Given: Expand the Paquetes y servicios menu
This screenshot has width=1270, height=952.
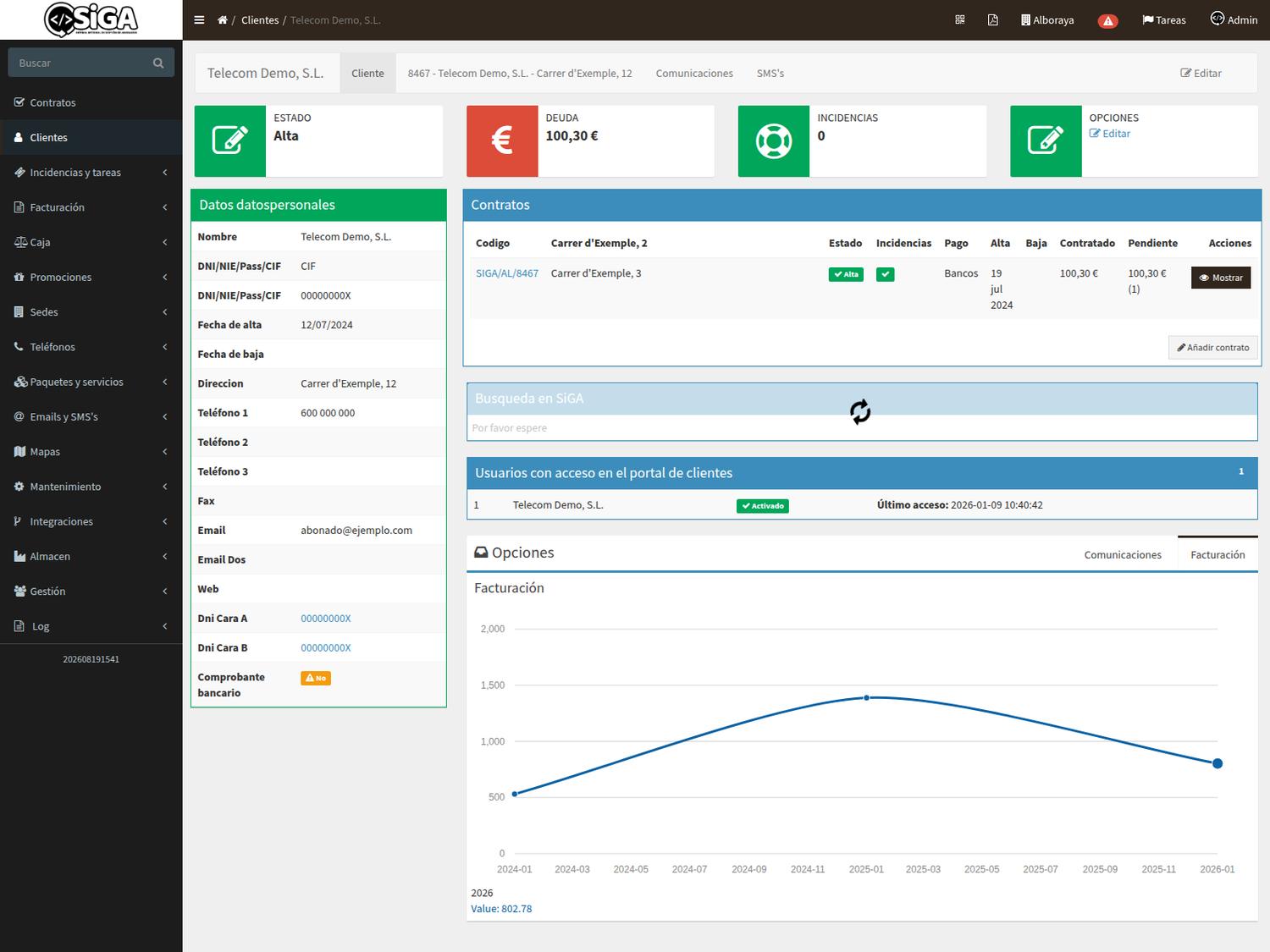Looking at the screenshot, I should click(x=91, y=382).
